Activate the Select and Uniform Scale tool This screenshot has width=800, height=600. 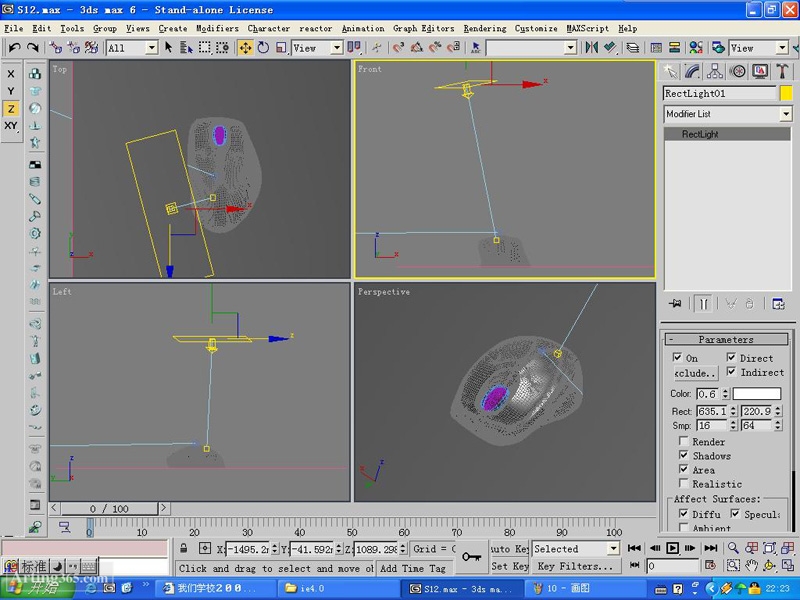click(281, 47)
